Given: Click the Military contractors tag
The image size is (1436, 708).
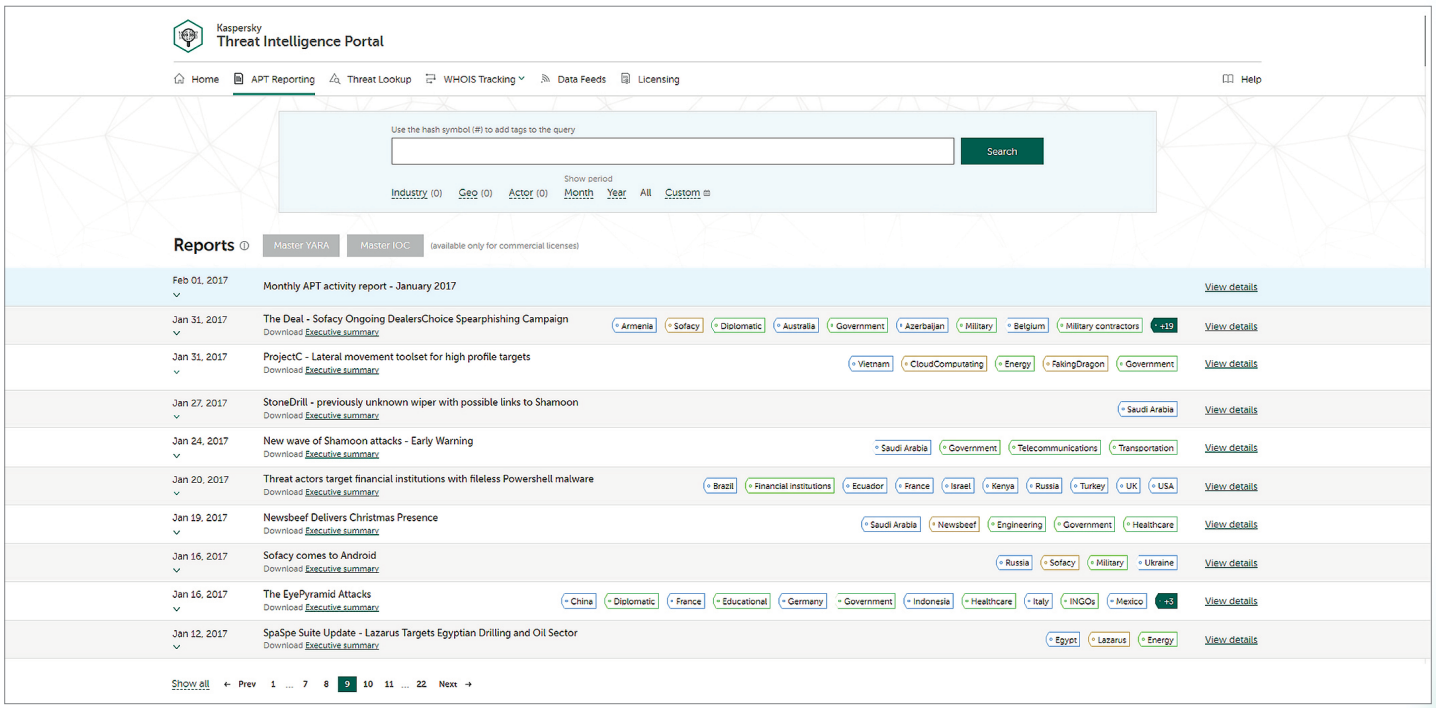Looking at the screenshot, I should pos(1100,326).
